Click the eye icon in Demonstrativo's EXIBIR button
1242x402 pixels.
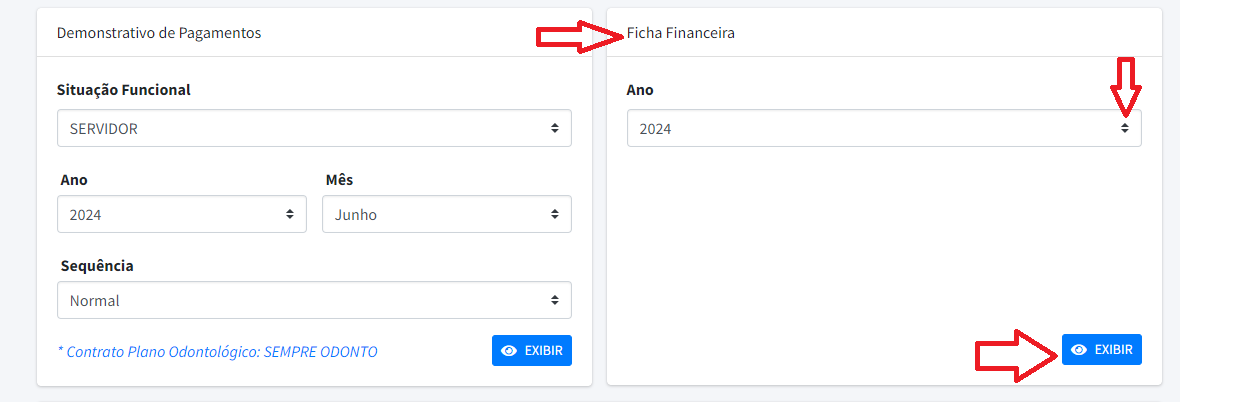509,351
